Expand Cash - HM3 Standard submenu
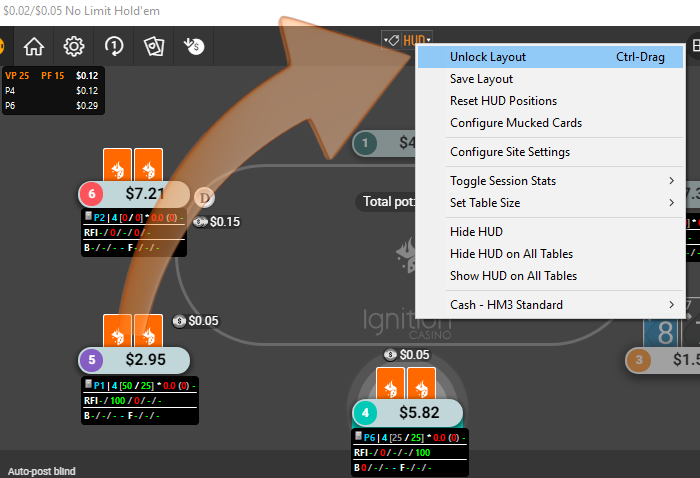The image size is (700, 478). pyautogui.click(x=550, y=305)
